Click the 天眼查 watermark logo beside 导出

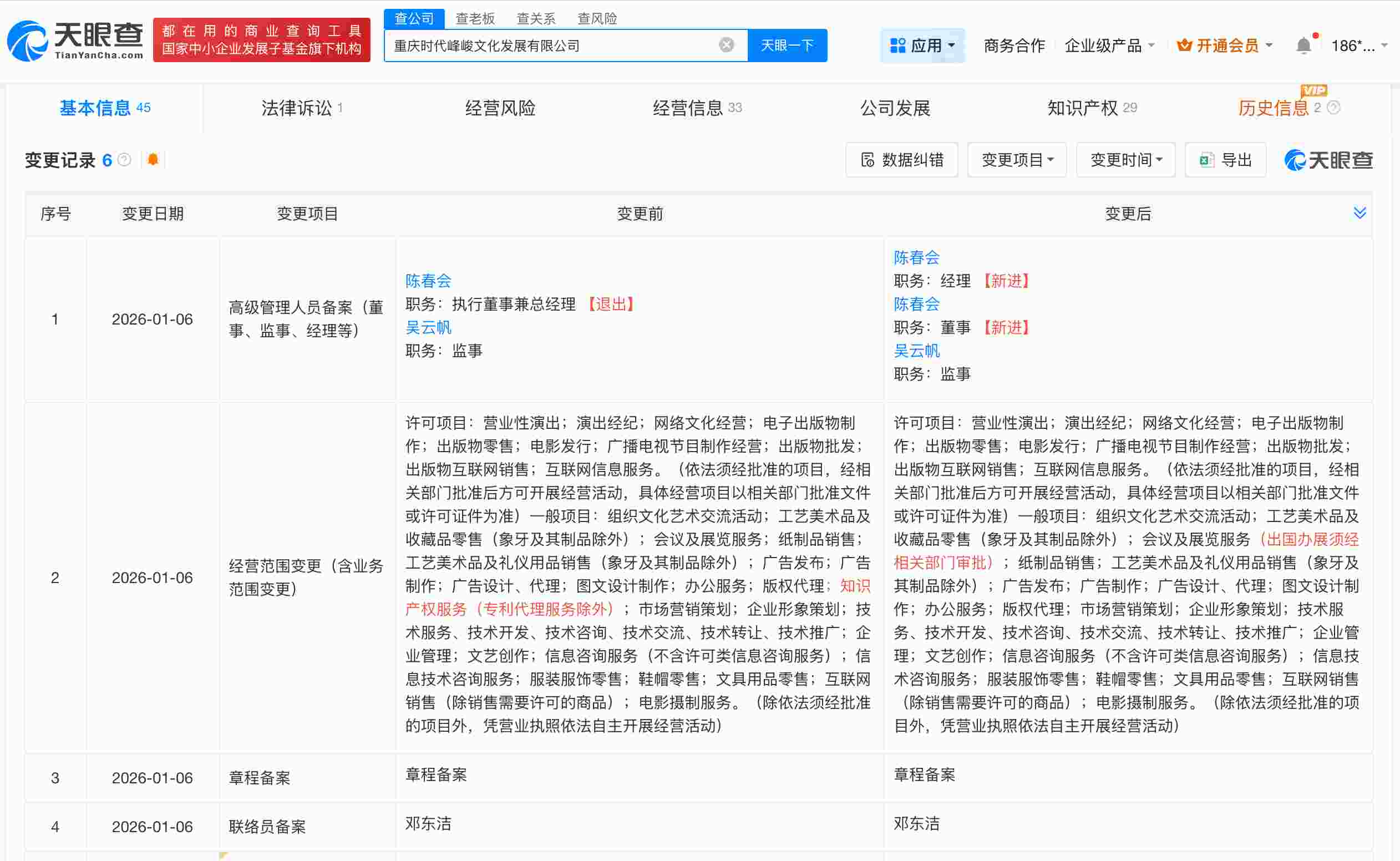pos(1328,160)
